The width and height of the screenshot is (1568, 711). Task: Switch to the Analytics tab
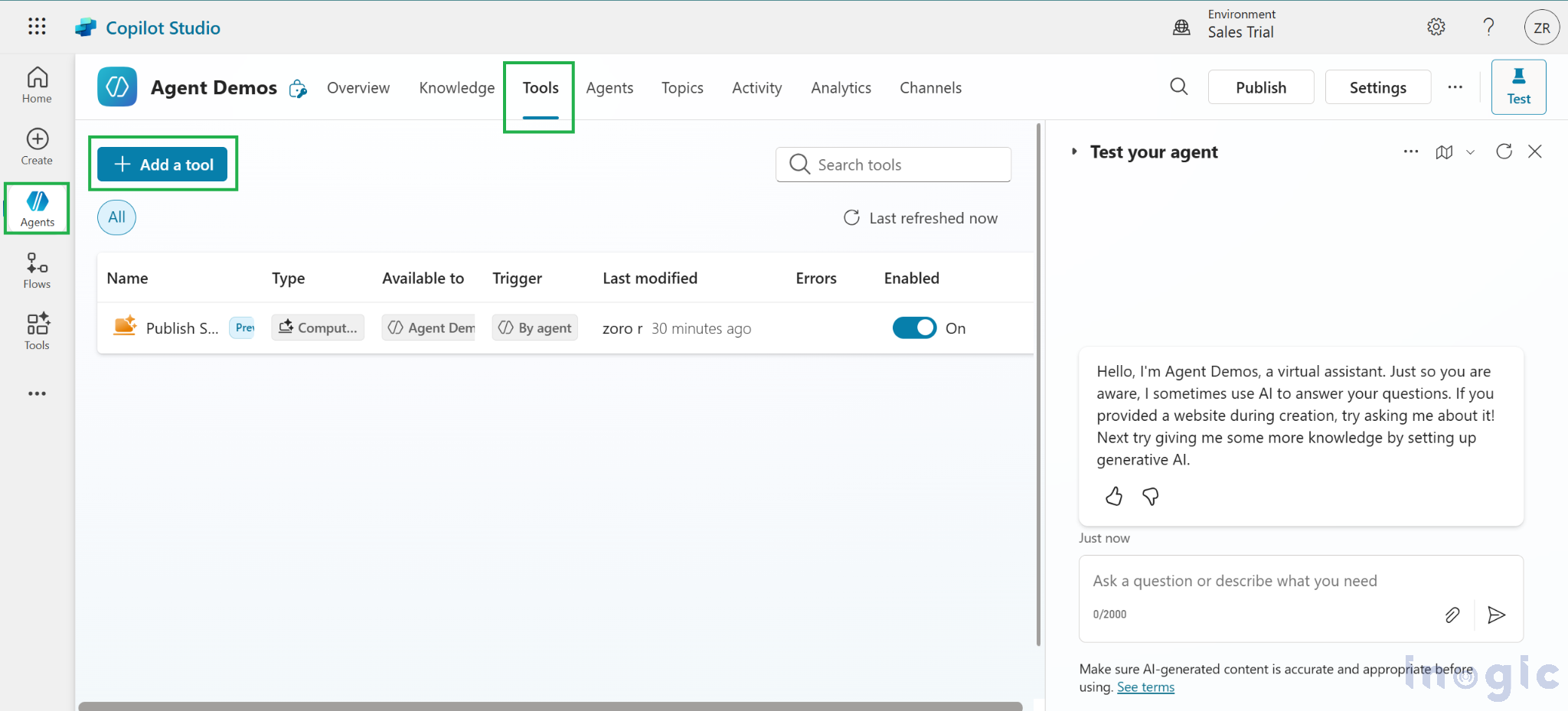tap(841, 87)
